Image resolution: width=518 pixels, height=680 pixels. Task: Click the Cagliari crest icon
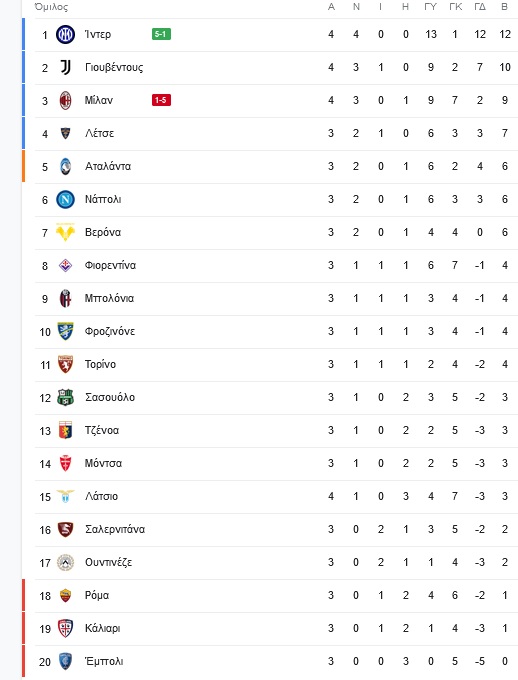(66, 628)
